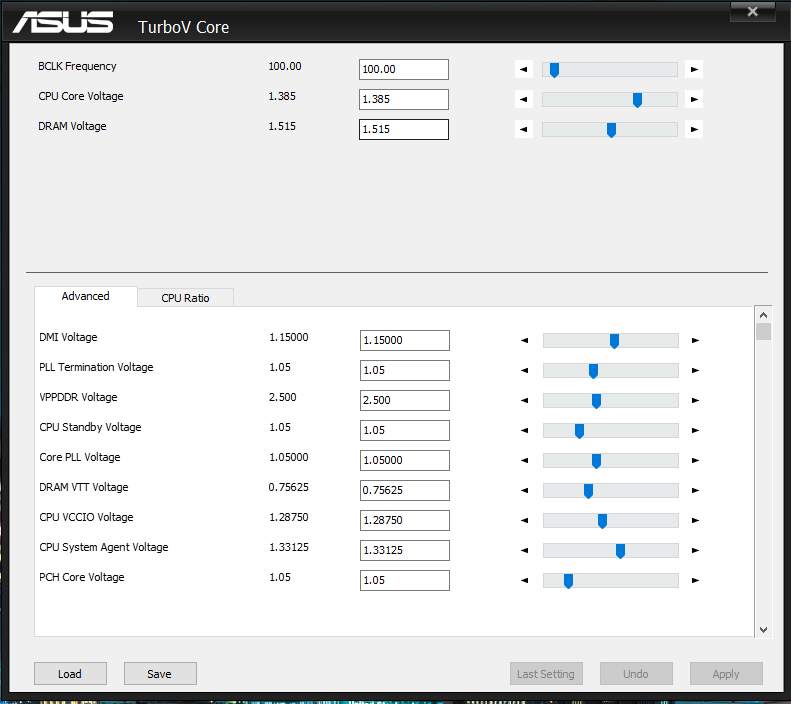Click the PLL Termination Voltage slider thumb

[594, 371]
